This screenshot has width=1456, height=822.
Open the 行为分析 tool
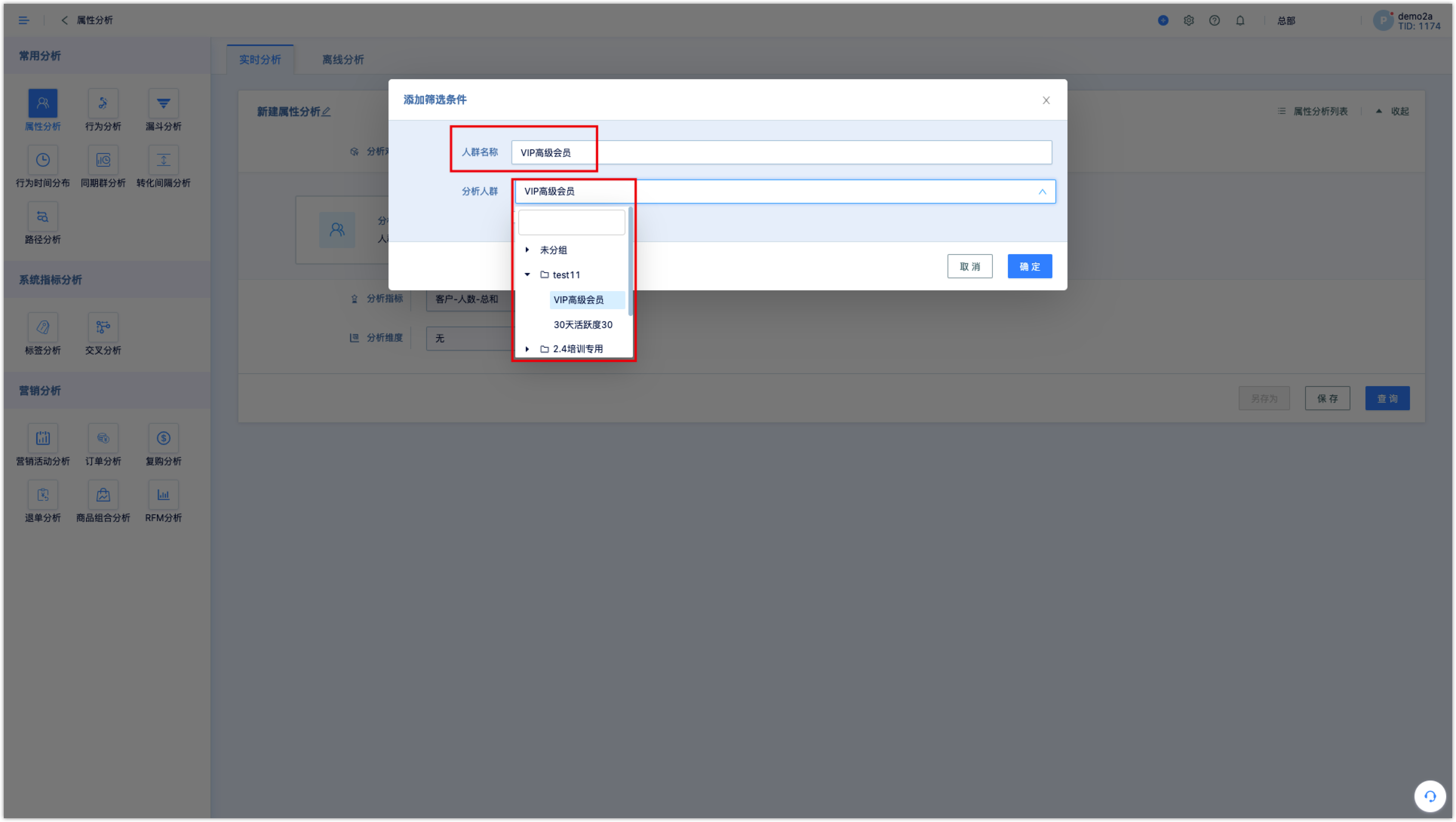coord(103,103)
